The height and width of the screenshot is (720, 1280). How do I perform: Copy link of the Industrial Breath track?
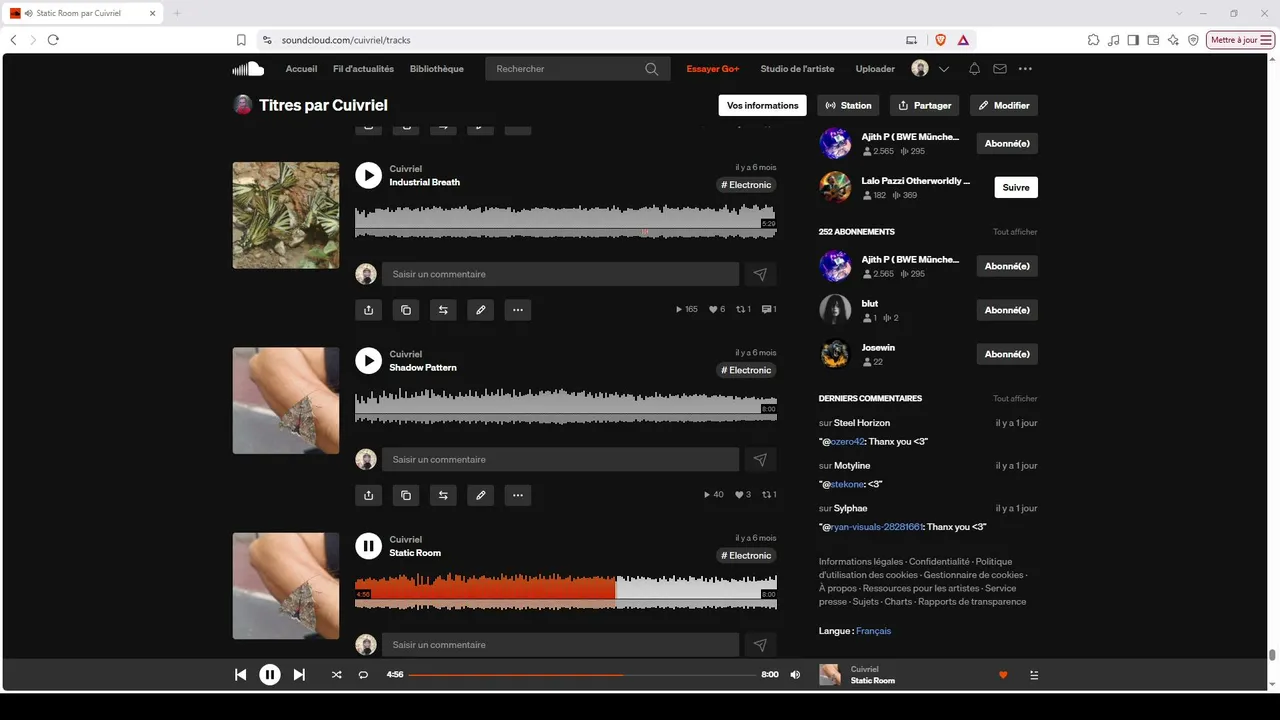pos(405,310)
